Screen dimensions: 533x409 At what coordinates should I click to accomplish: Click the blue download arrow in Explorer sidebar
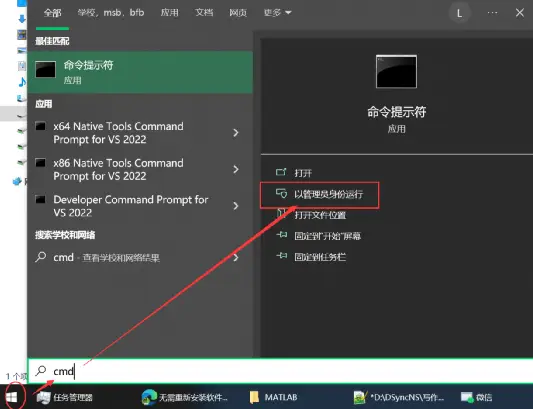tap(22, 19)
